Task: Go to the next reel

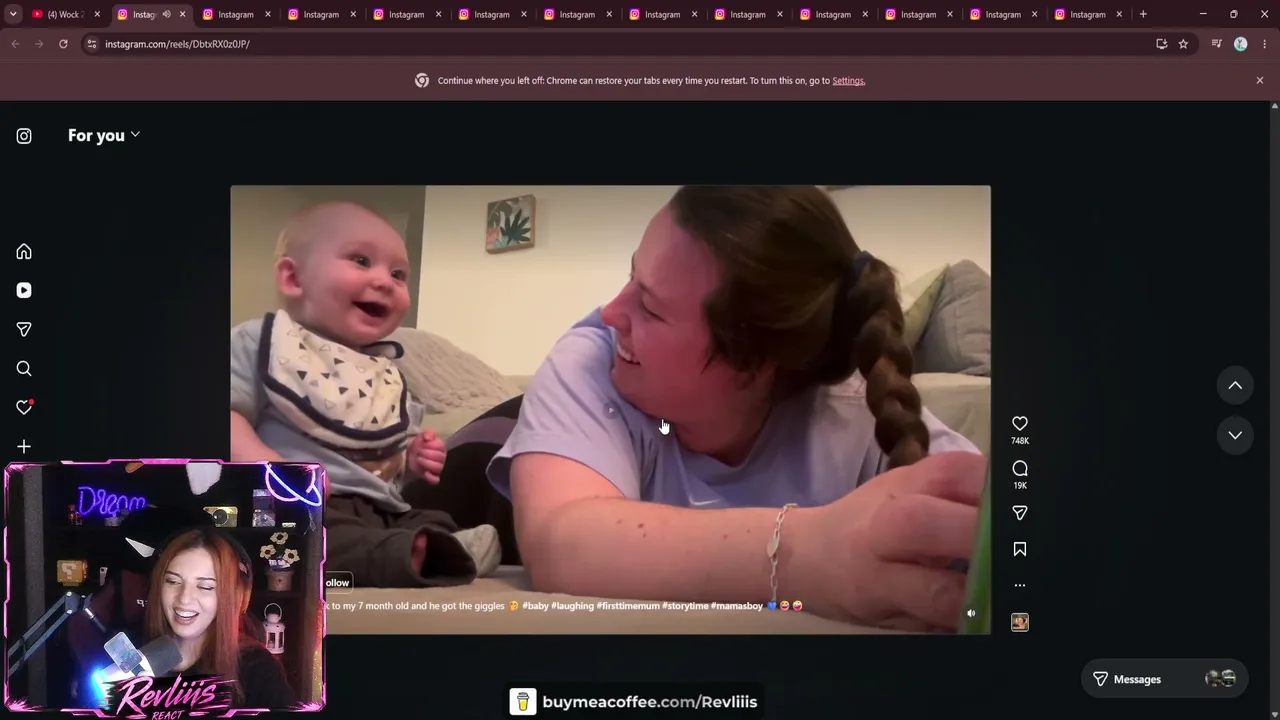Action: (1235, 435)
